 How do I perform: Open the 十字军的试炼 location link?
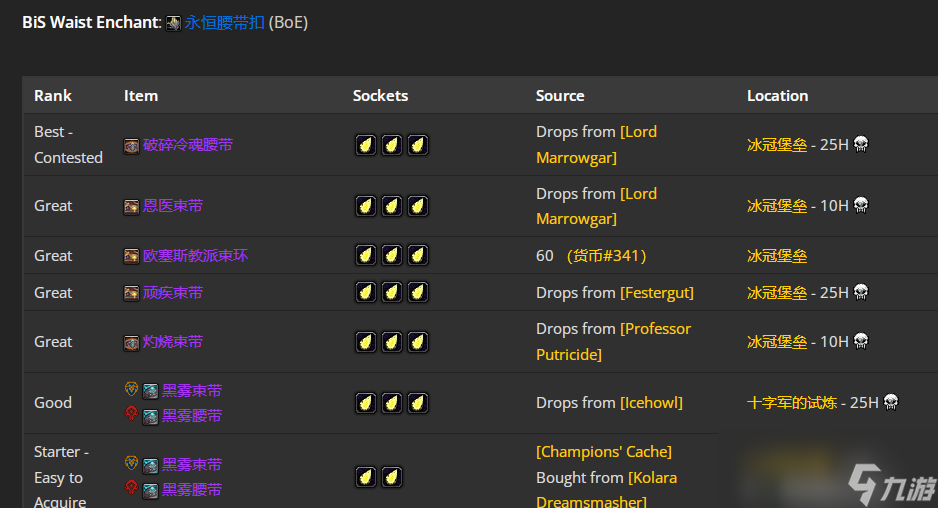tap(792, 403)
